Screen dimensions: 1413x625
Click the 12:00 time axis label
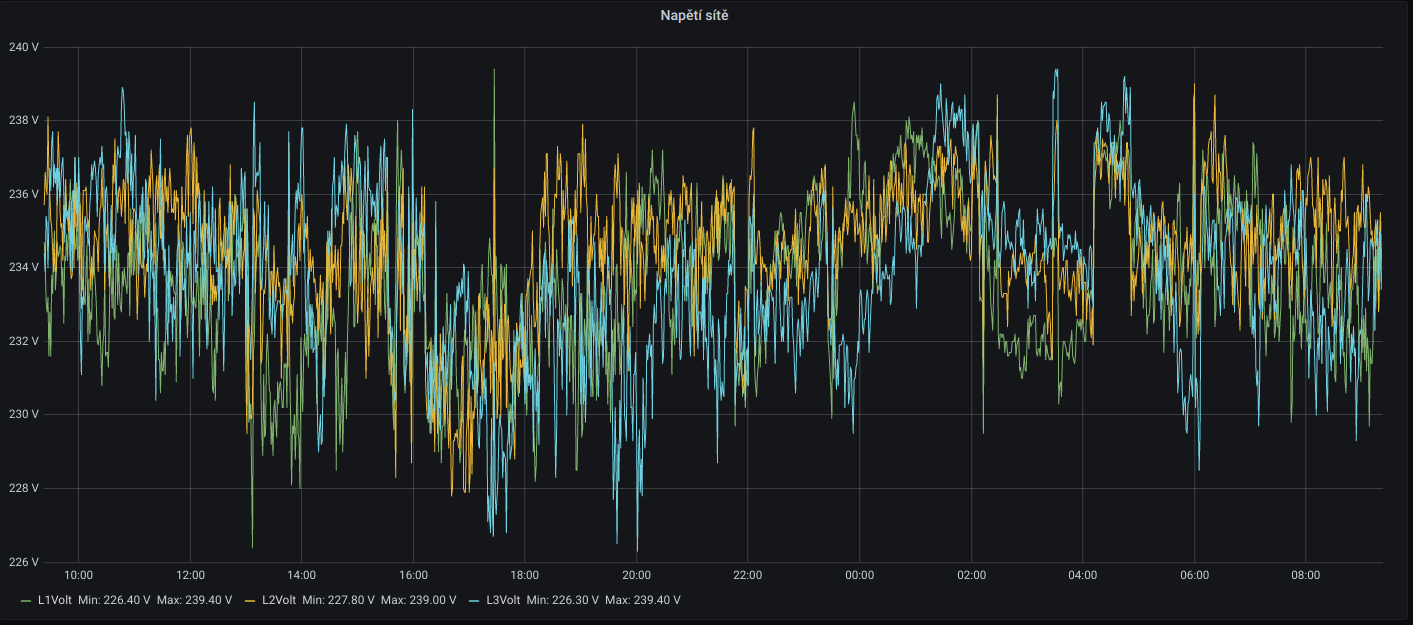[190, 575]
